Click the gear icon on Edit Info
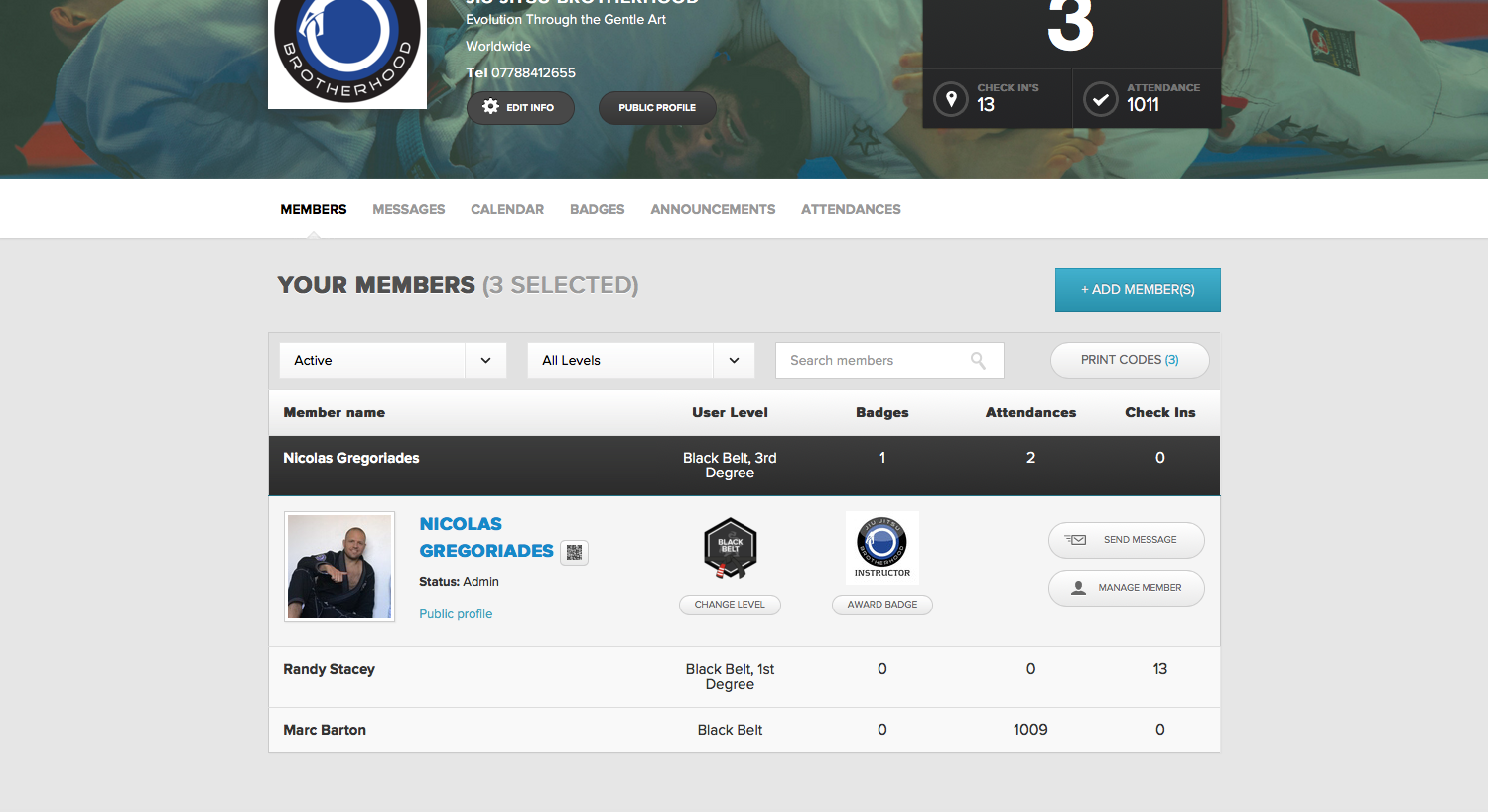 click(490, 107)
